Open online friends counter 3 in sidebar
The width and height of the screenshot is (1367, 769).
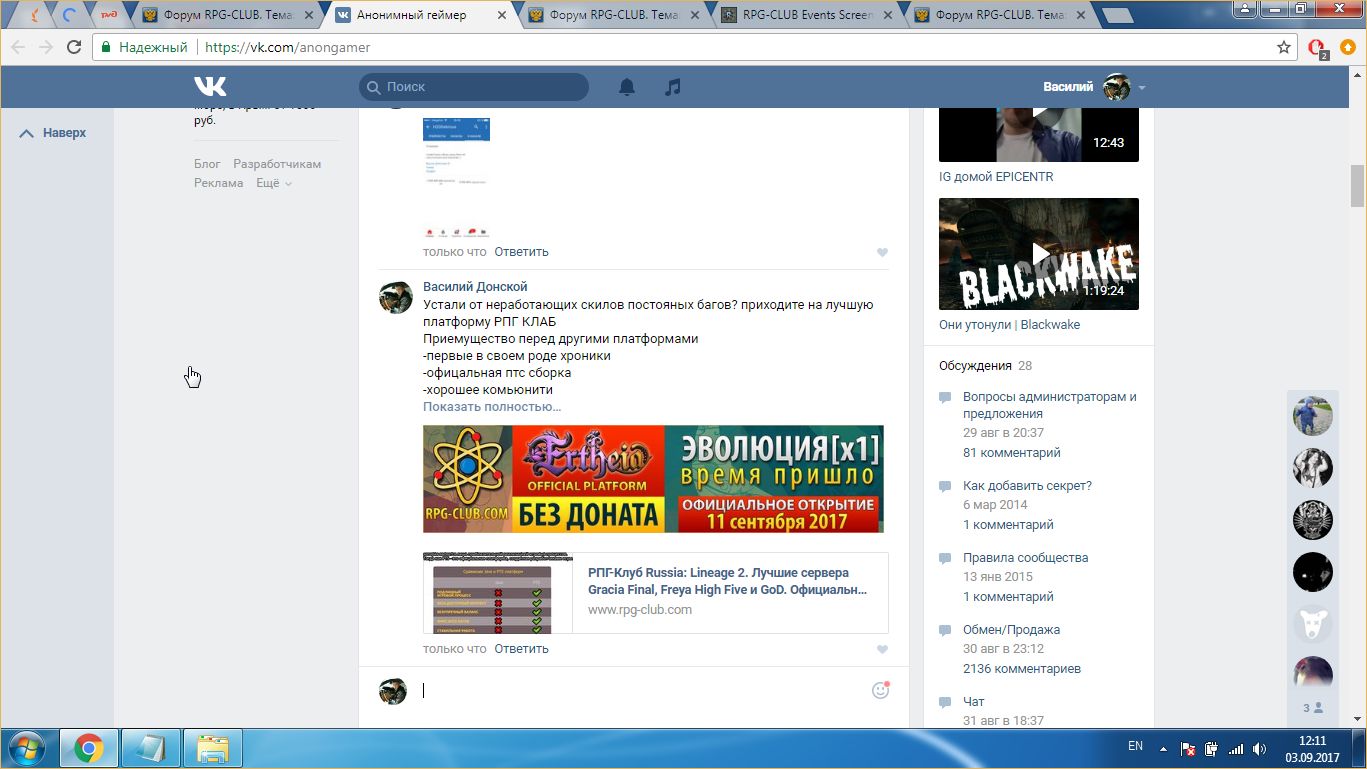(x=1312, y=707)
